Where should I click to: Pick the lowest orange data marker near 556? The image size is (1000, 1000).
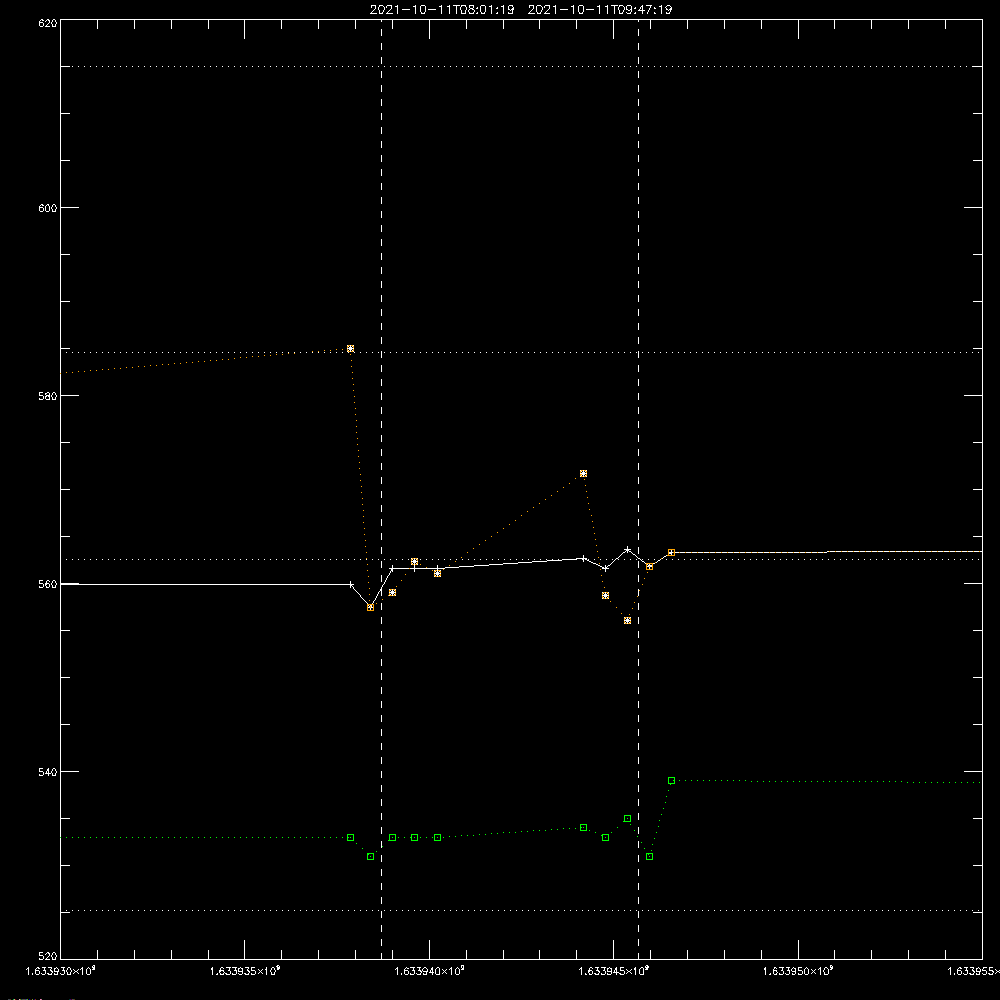628,621
